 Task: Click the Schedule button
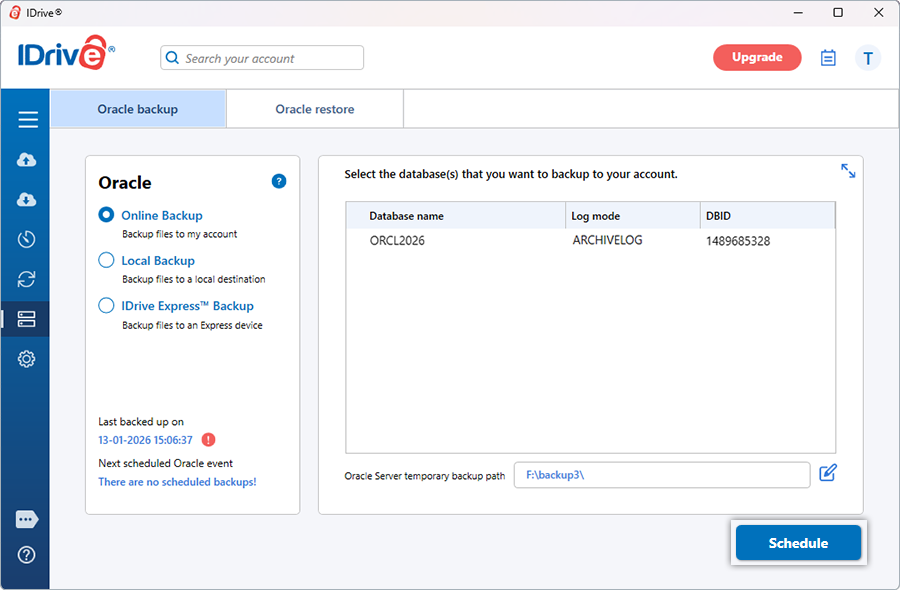point(798,543)
